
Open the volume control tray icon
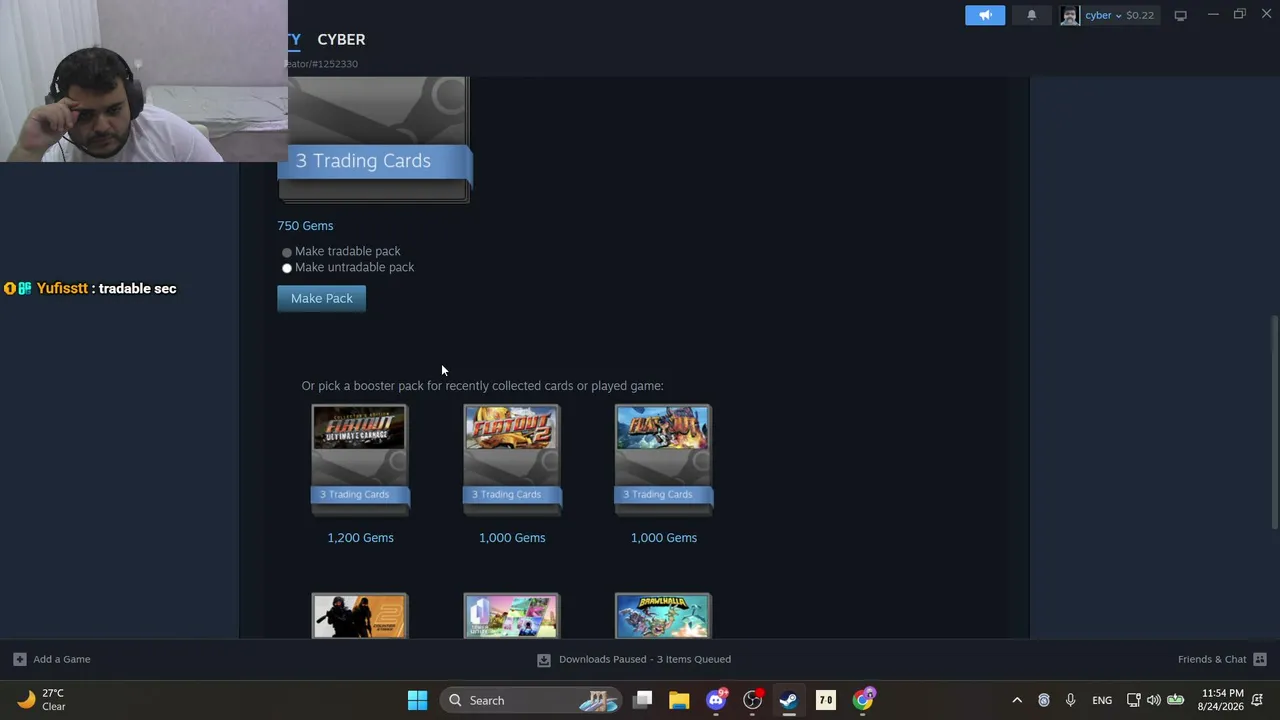[x=1154, y=700]
